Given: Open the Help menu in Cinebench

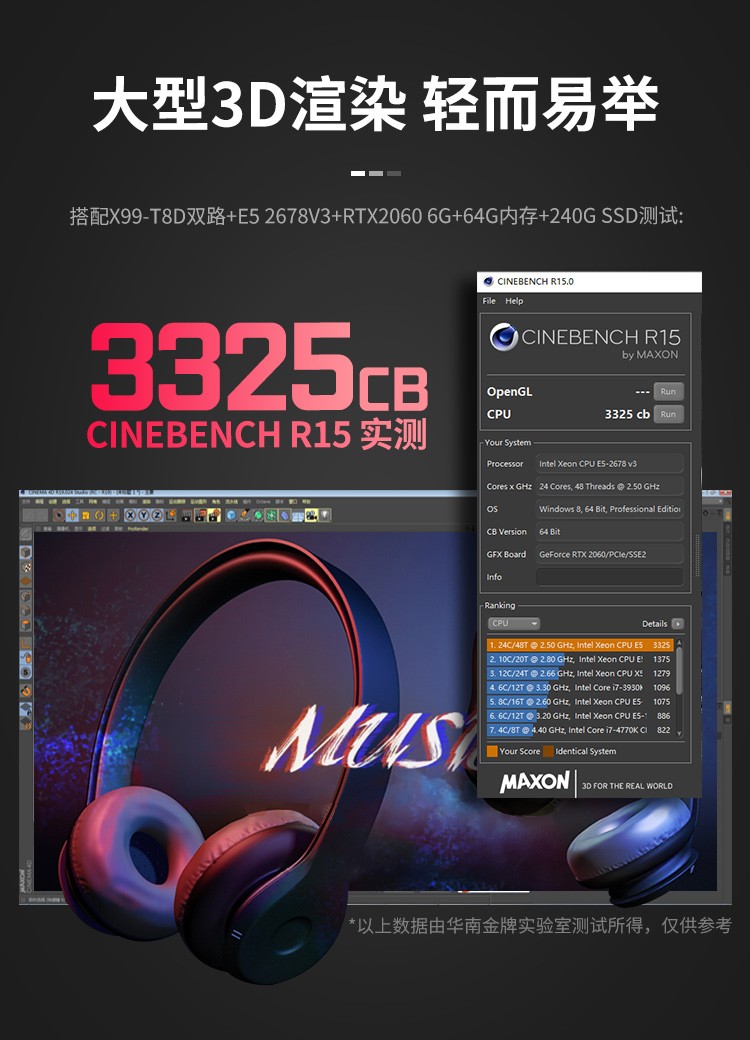Looking at the screenshot, I should [x=514, y=301].
